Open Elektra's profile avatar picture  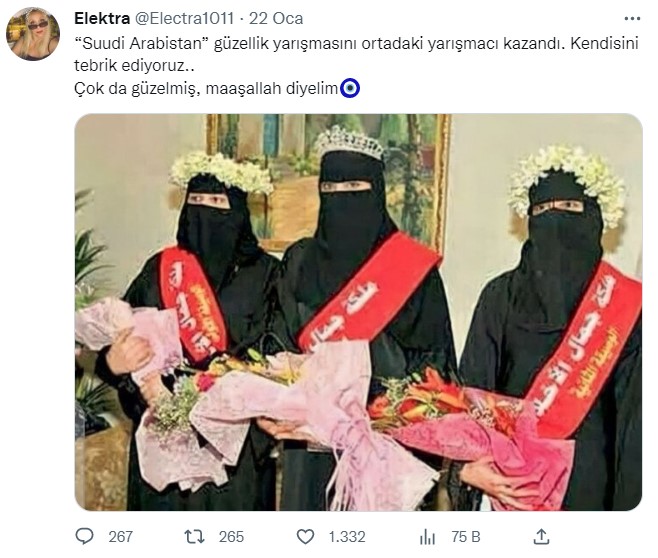33,34
